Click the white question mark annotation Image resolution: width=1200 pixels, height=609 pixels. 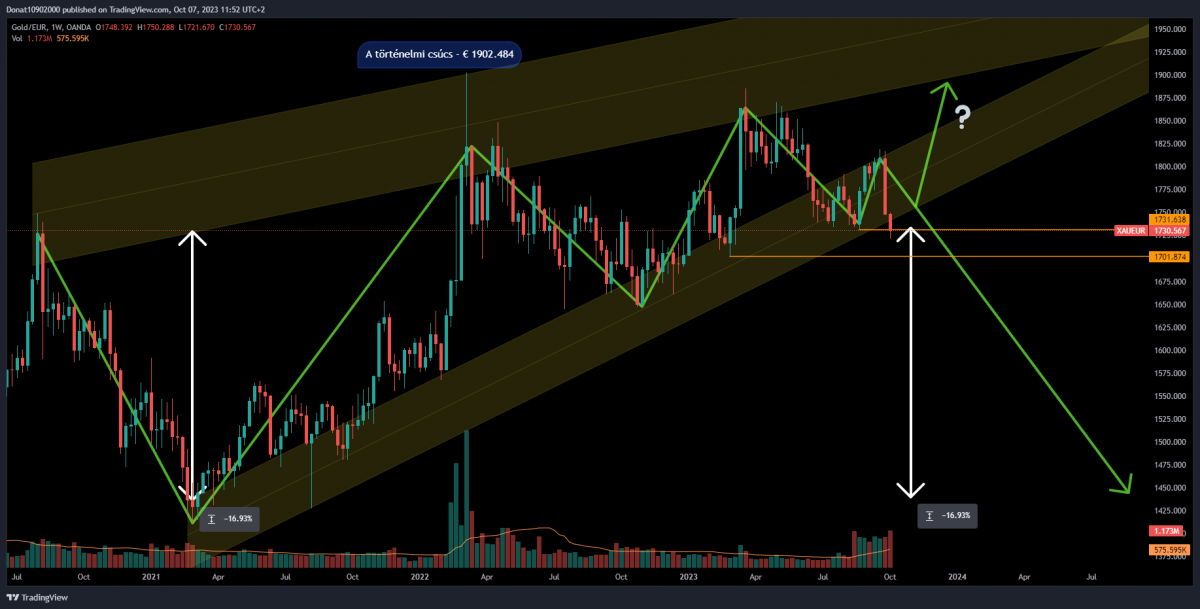[962, 117]
